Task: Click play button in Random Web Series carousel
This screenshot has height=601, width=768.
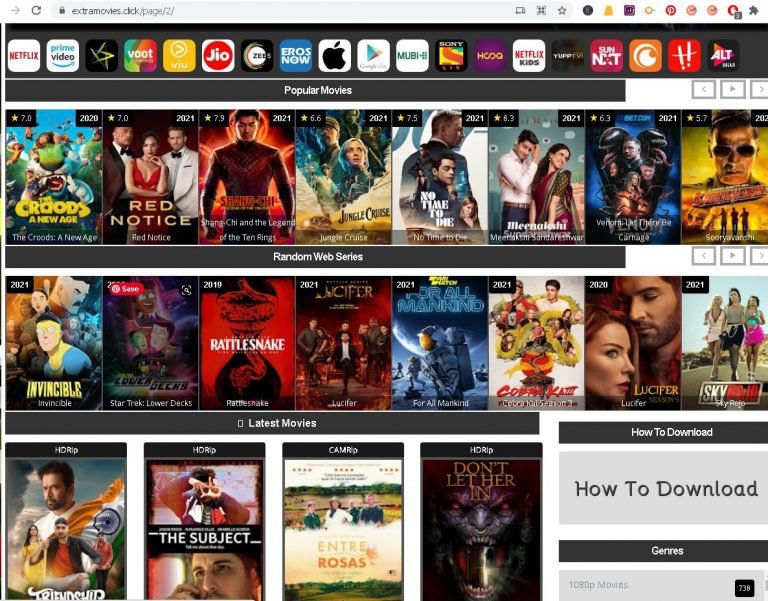Action: 733,255
